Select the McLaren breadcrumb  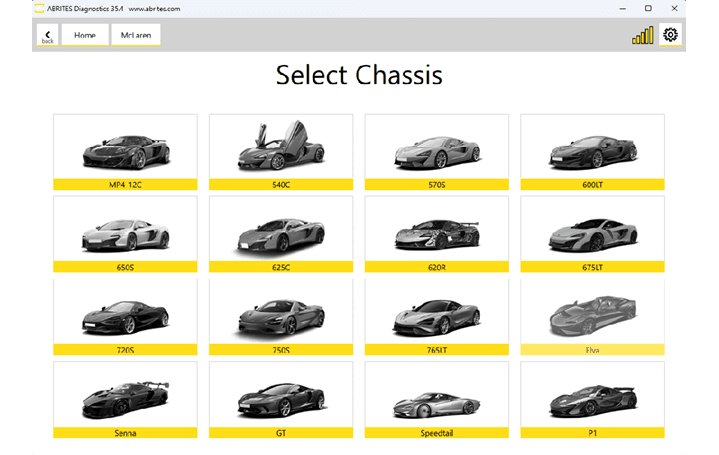[136, 35]
